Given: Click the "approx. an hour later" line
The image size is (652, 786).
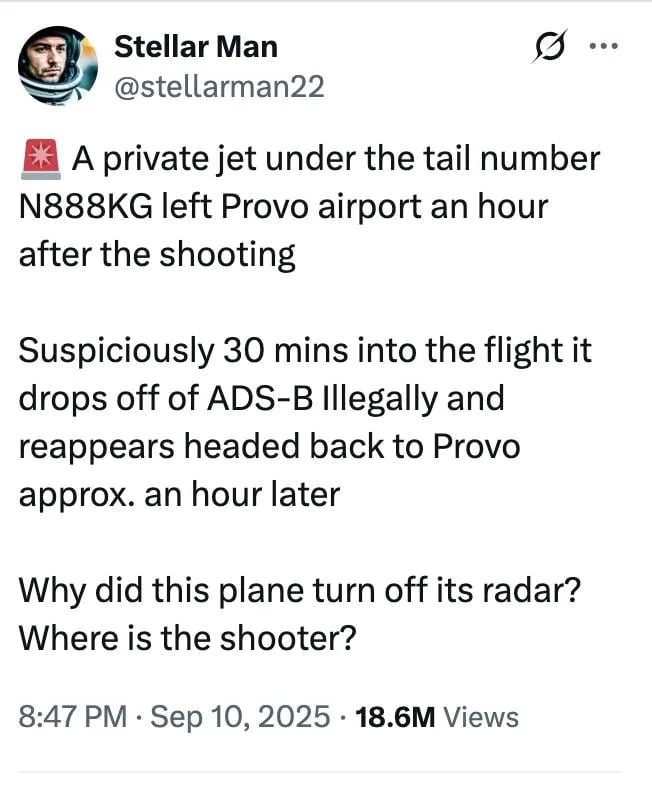Looking at the screenshot, I should tap(180, 494).
